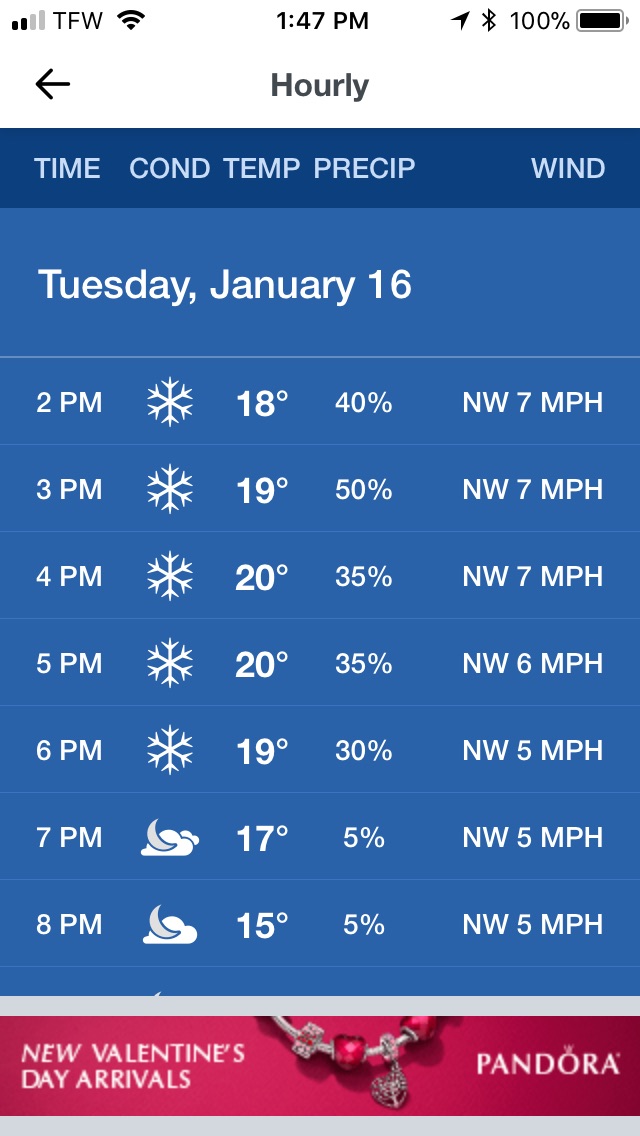Tap NW 6 MPH wind at 5 PM

coord(533,663)
